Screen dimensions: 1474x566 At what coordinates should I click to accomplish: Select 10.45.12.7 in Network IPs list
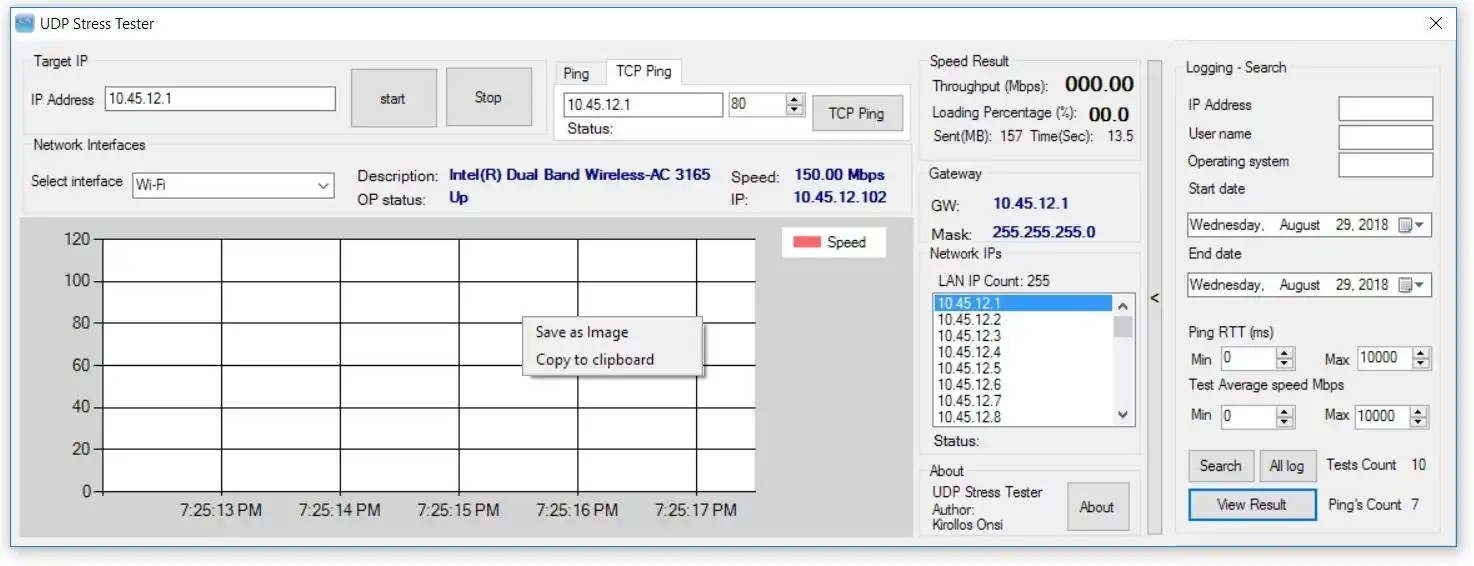(x=1023, y=401)
